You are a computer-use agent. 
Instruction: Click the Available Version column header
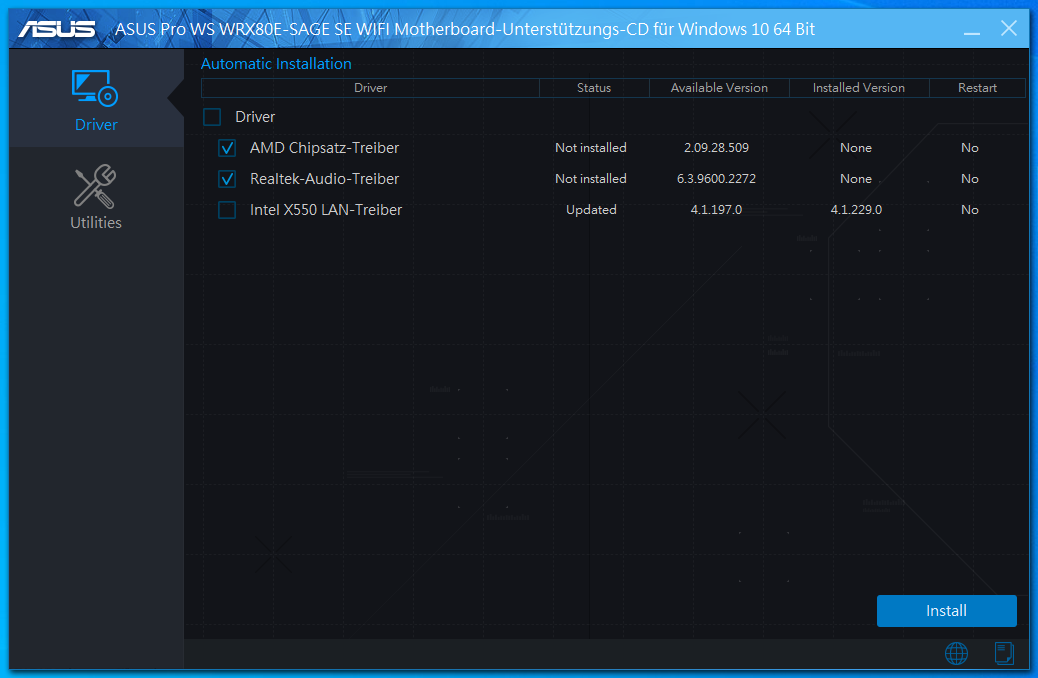pyautogui.click(x=719, y=88)
